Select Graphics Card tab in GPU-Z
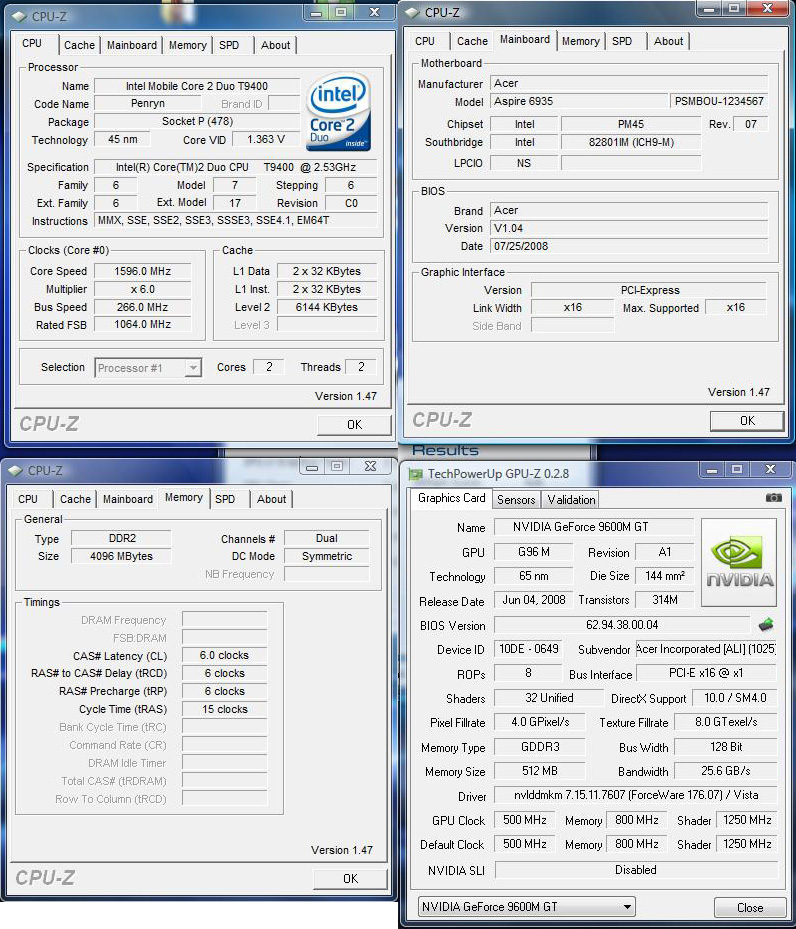This screenshot has width=796, height=929. (451, 498)
